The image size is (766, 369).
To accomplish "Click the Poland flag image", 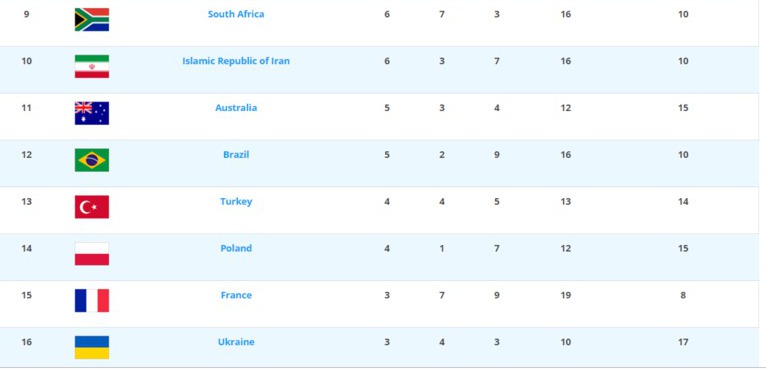I will [x=92, y=254].
